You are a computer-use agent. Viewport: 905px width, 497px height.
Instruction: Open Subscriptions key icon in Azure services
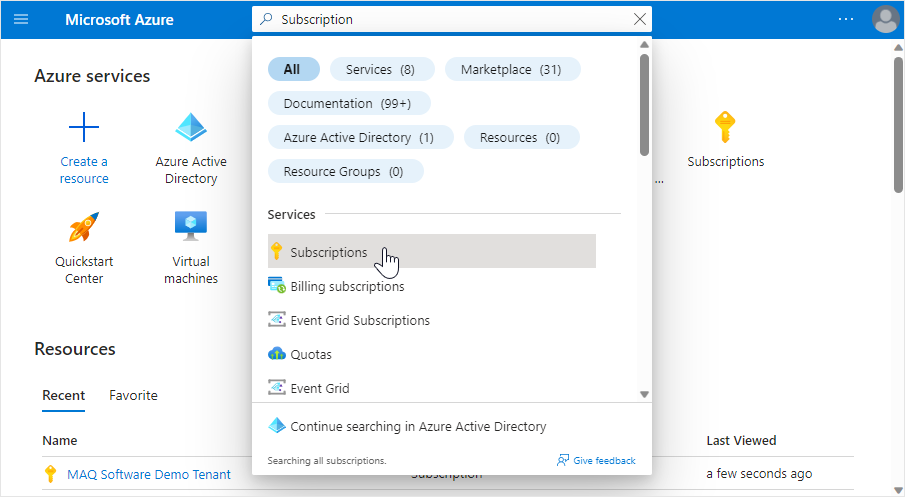coord(725,128)
